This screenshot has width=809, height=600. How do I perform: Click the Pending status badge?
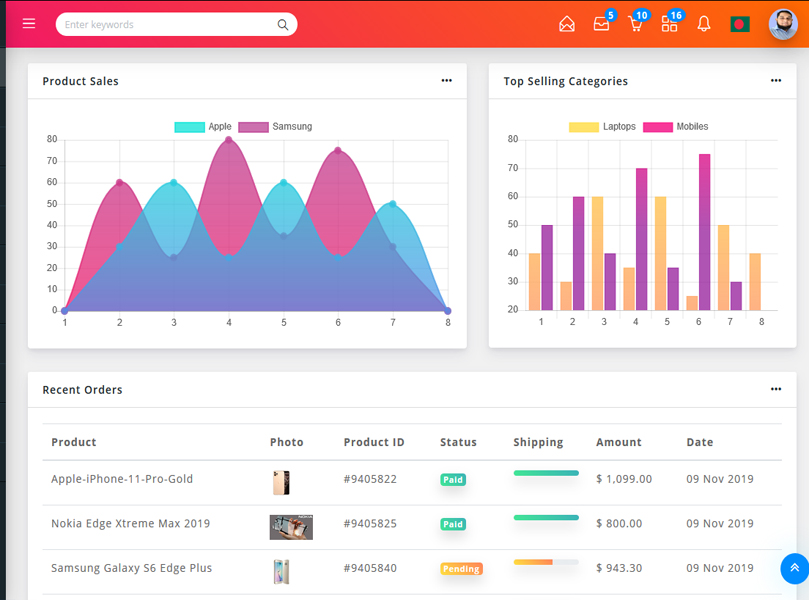coord(461,569)
